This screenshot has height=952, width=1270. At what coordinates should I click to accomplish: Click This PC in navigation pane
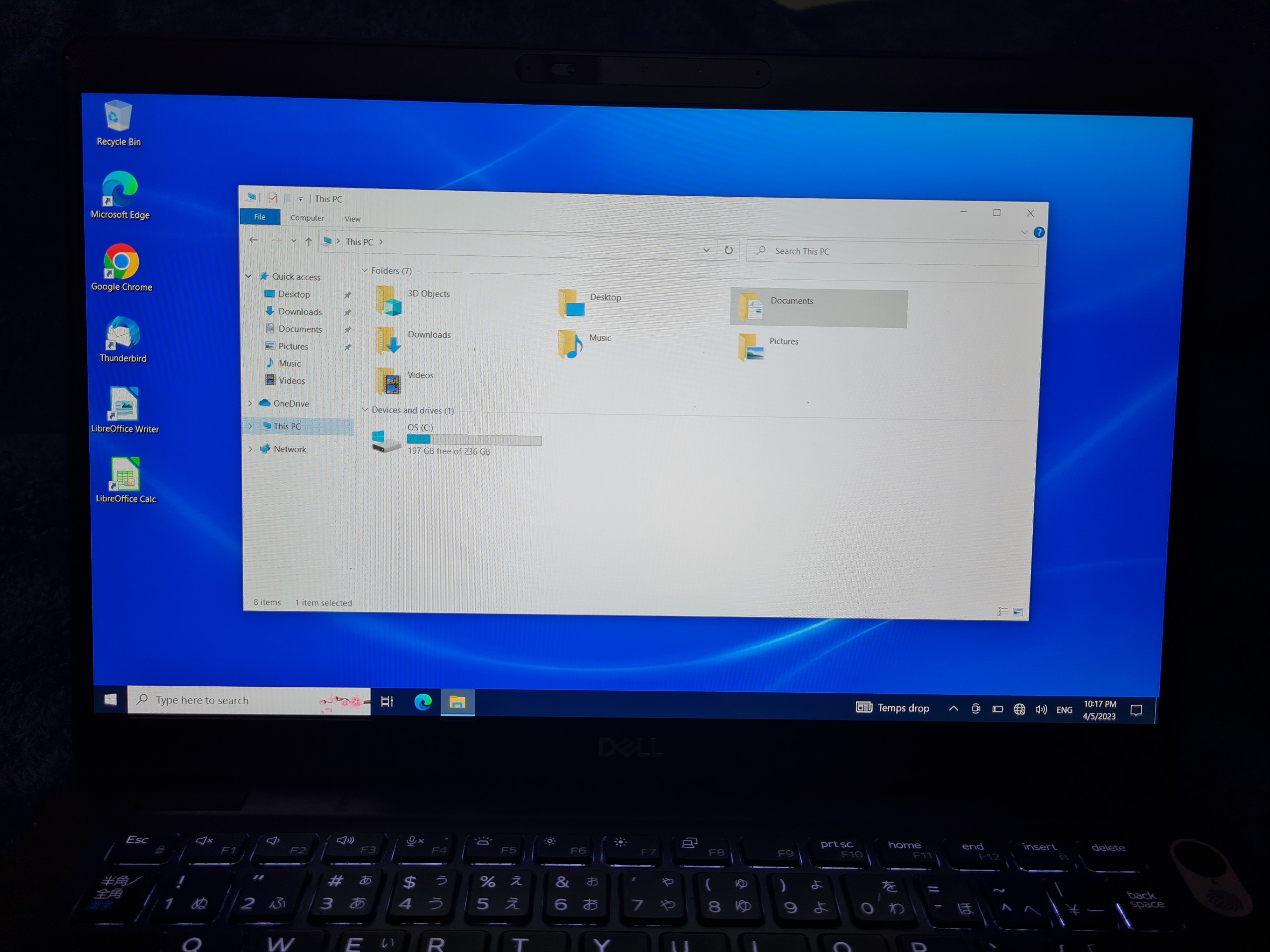point(286,425)
